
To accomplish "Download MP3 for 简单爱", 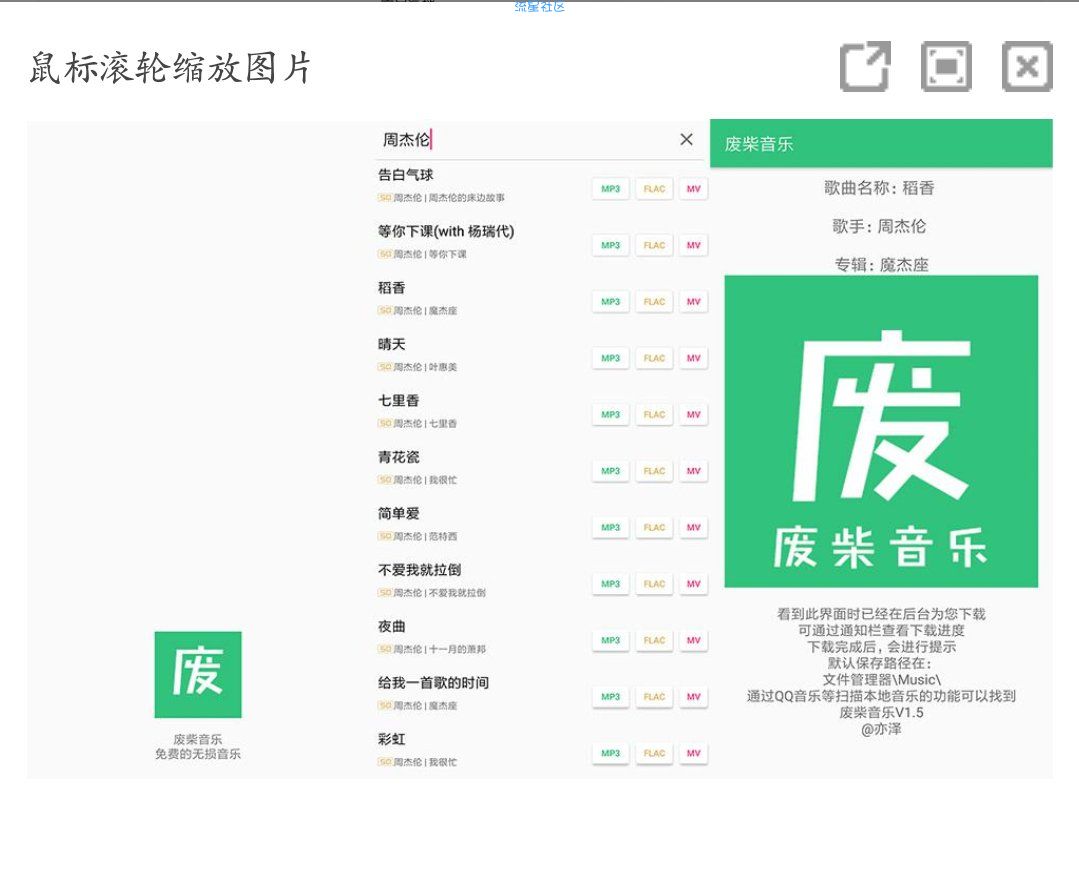I will tap(610, 527).
